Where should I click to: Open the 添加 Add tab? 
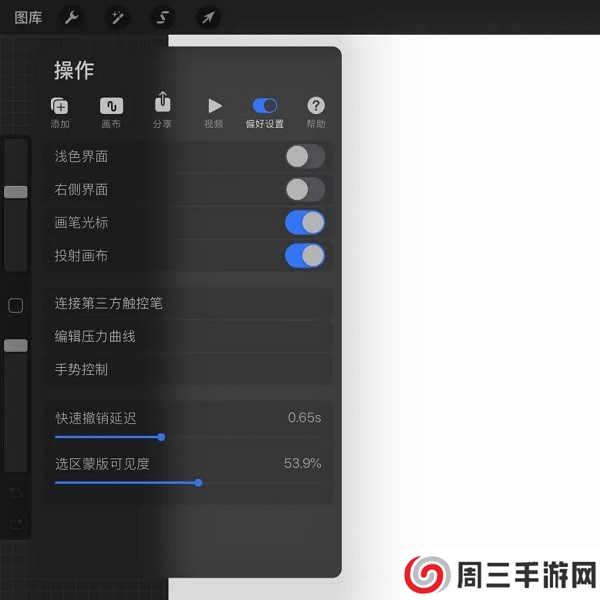60,112
